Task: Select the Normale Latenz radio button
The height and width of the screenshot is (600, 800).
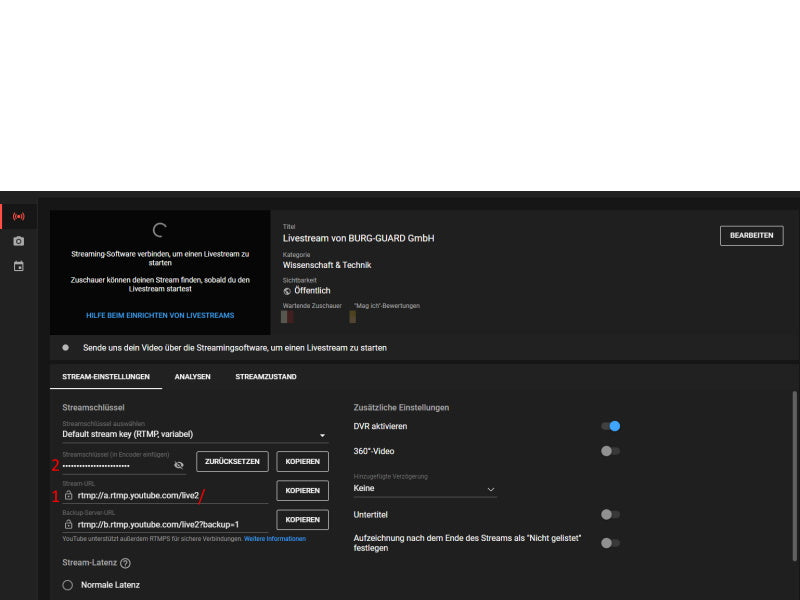Action: (x=68, y=585)
